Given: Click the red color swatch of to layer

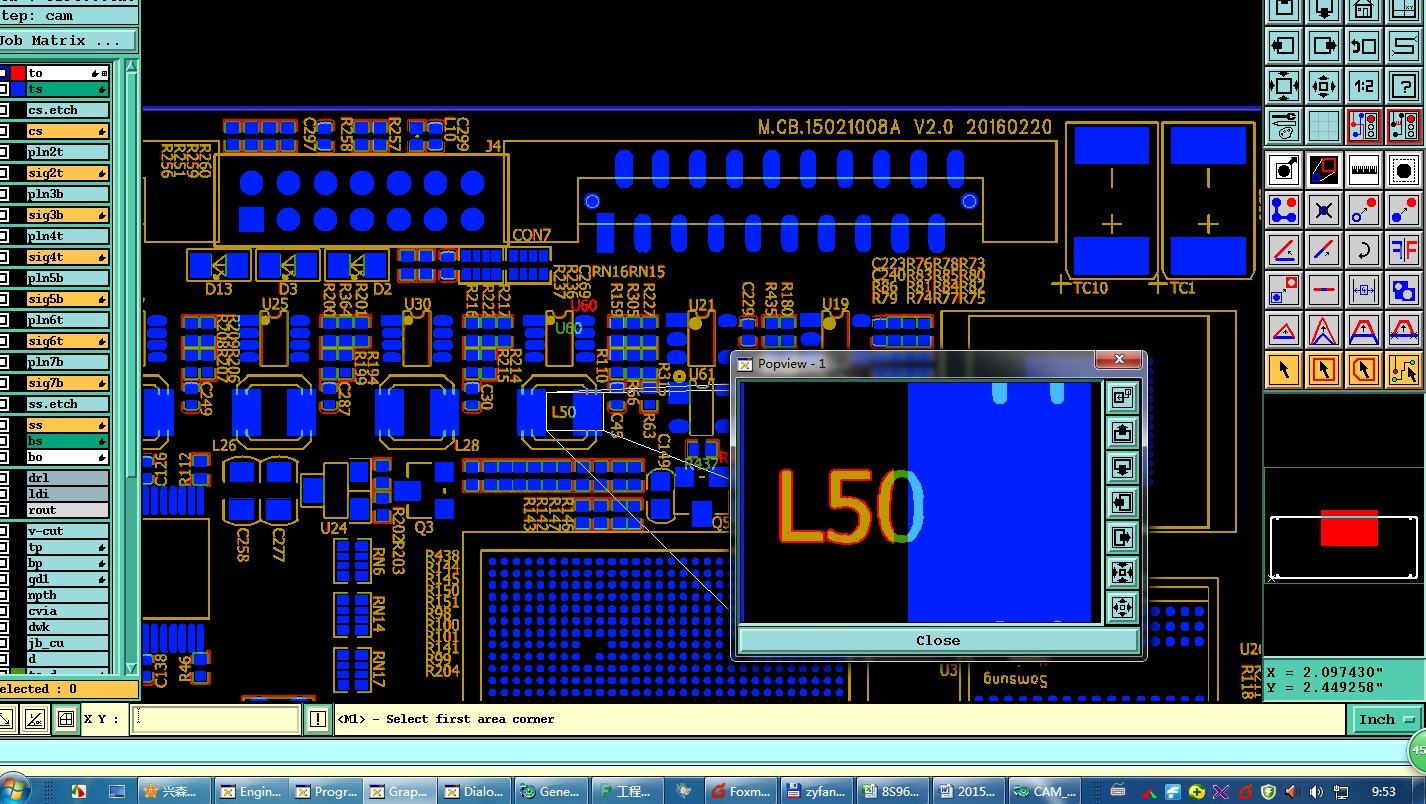Looking at the screenshot, I should (17, 73).
